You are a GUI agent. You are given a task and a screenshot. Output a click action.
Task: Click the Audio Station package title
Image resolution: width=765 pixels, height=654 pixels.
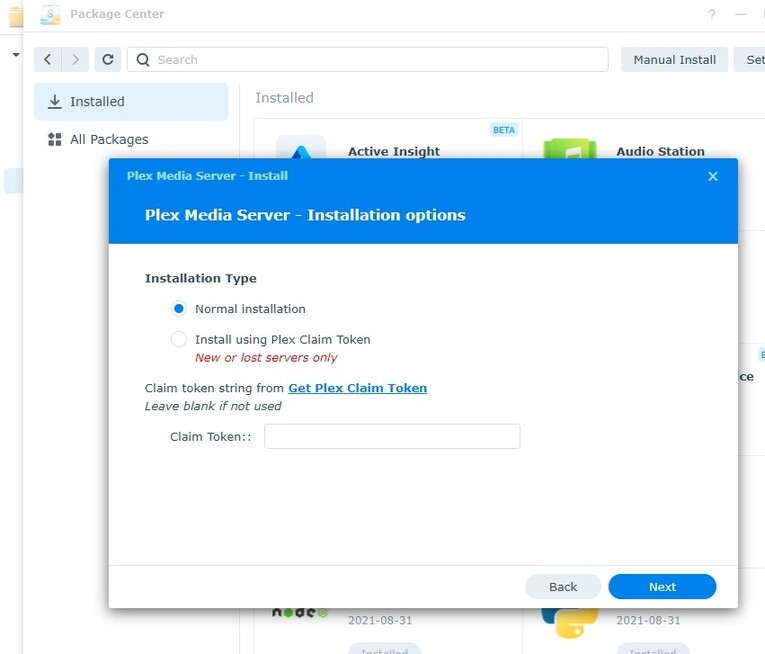pyautogui.click(x=660, y=151)
